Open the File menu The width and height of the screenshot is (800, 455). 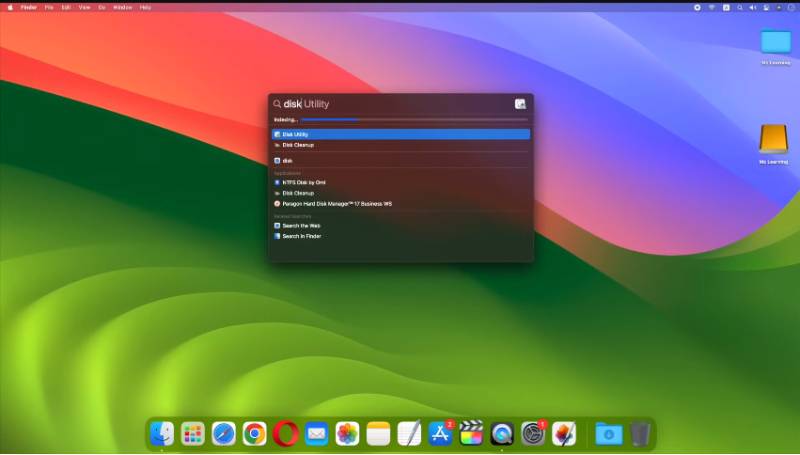point(49,7)
